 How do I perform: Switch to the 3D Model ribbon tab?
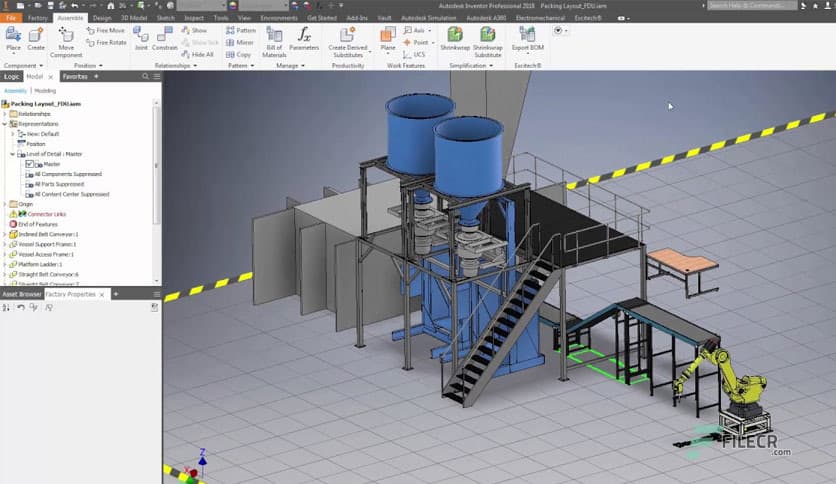[x=134, y=18]
